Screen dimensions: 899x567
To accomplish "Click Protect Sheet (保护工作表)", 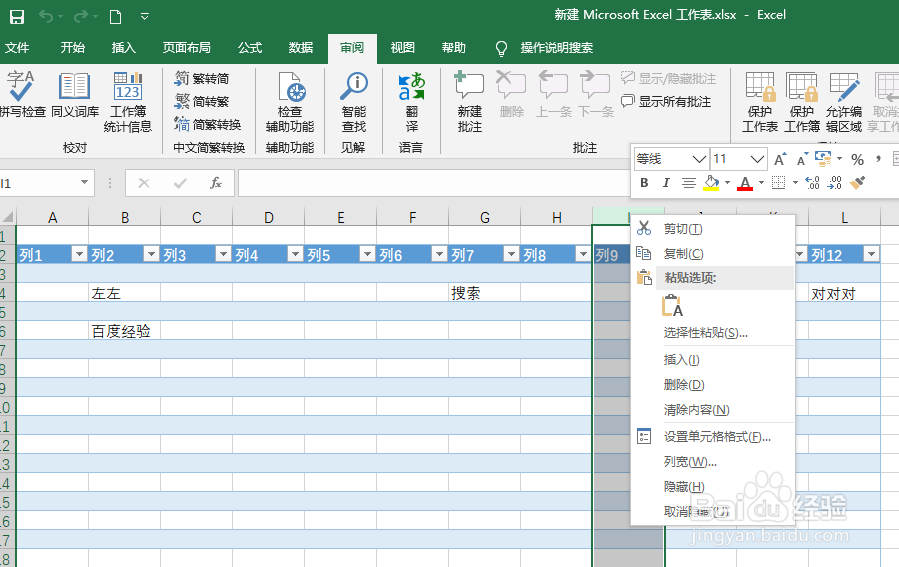I will point(760,102).
